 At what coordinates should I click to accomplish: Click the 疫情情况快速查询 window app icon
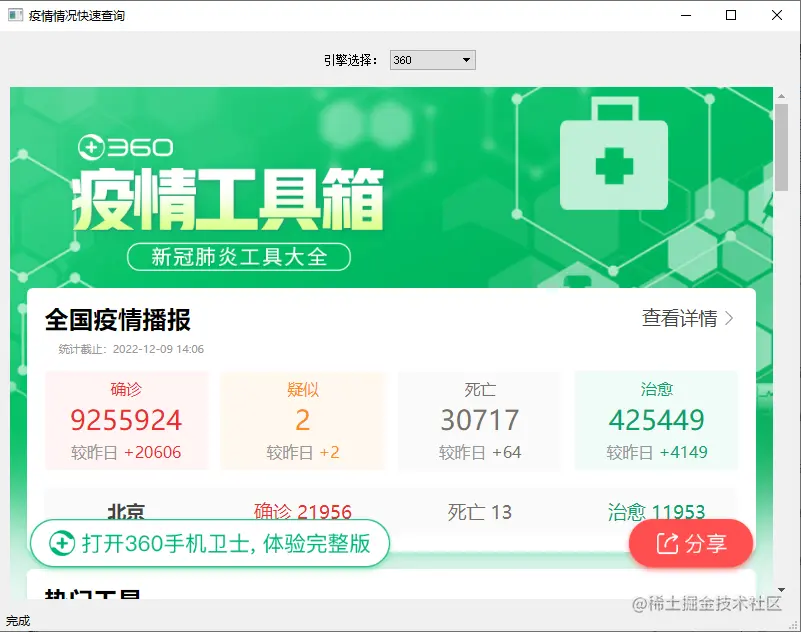(15, 15)
